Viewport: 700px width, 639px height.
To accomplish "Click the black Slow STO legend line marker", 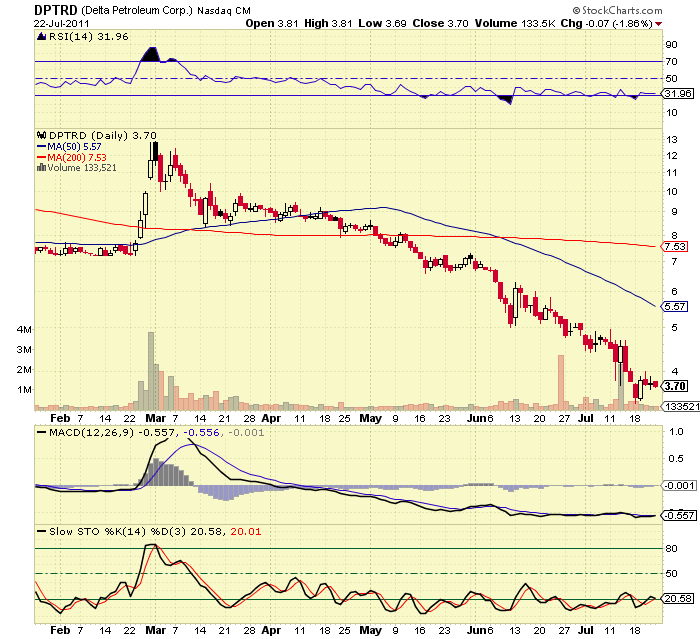I will (x=42, y=531).
